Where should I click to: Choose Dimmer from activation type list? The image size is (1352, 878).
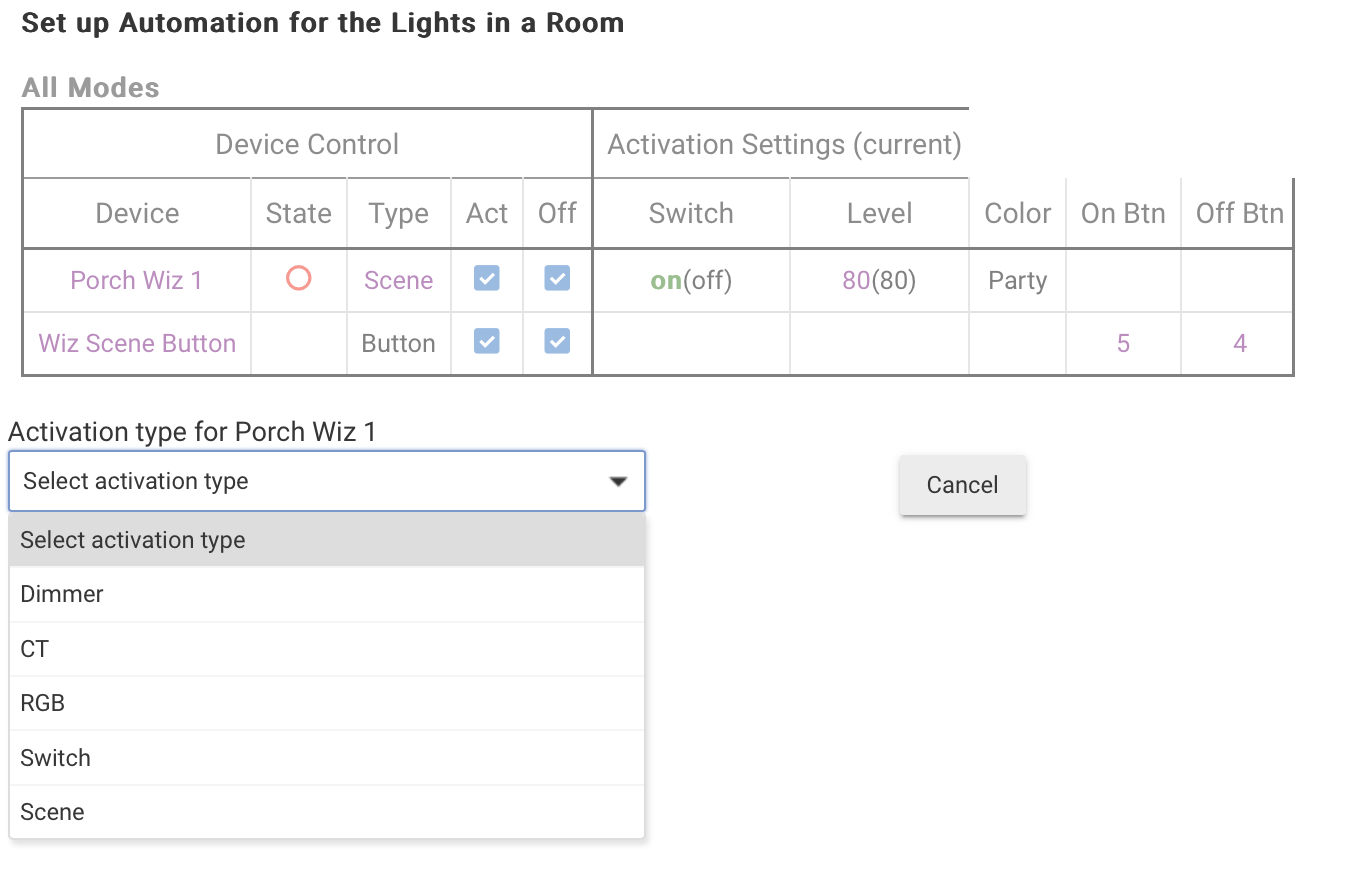[62, 594]
